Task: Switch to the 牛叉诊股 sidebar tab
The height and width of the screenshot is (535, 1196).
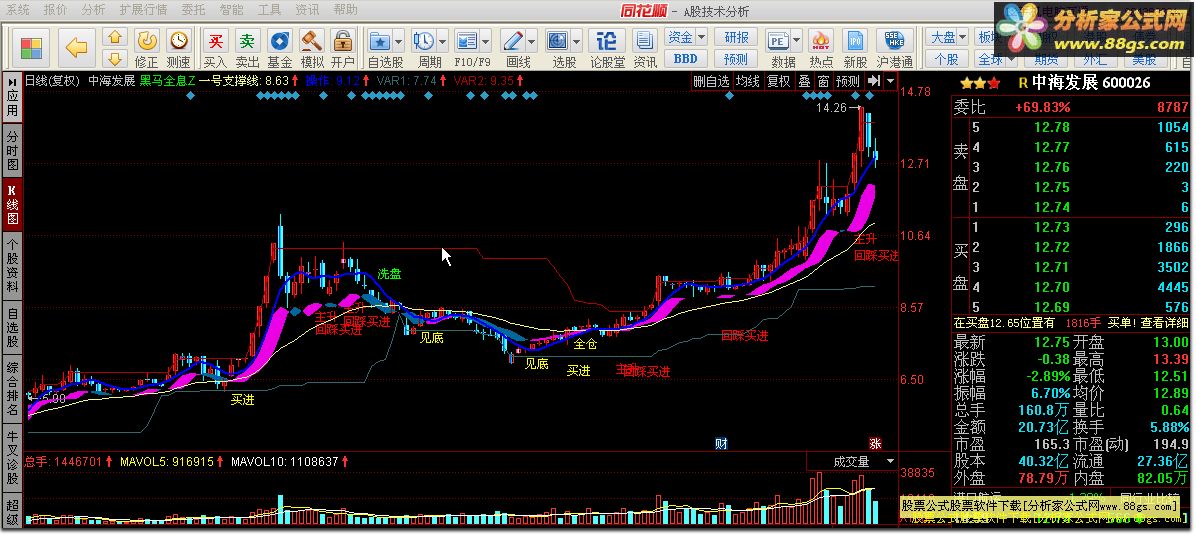Action: pos(12,458)
